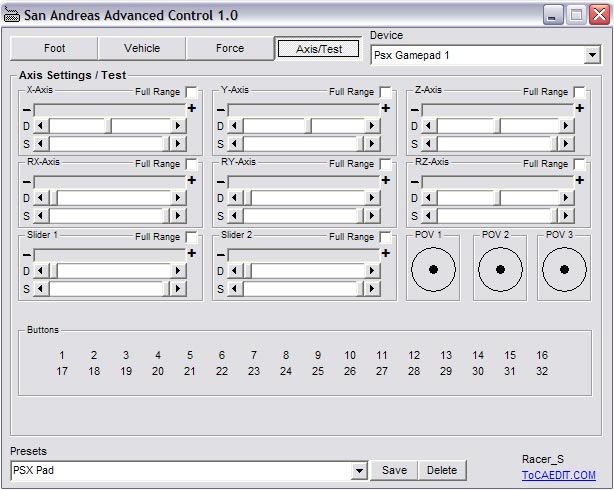
Task: Click Slider 1 D scrollbar right arrow
Action: 178,271
